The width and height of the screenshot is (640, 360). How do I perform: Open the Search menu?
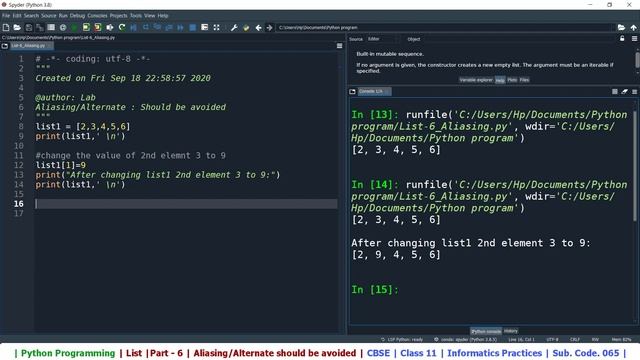31,16
